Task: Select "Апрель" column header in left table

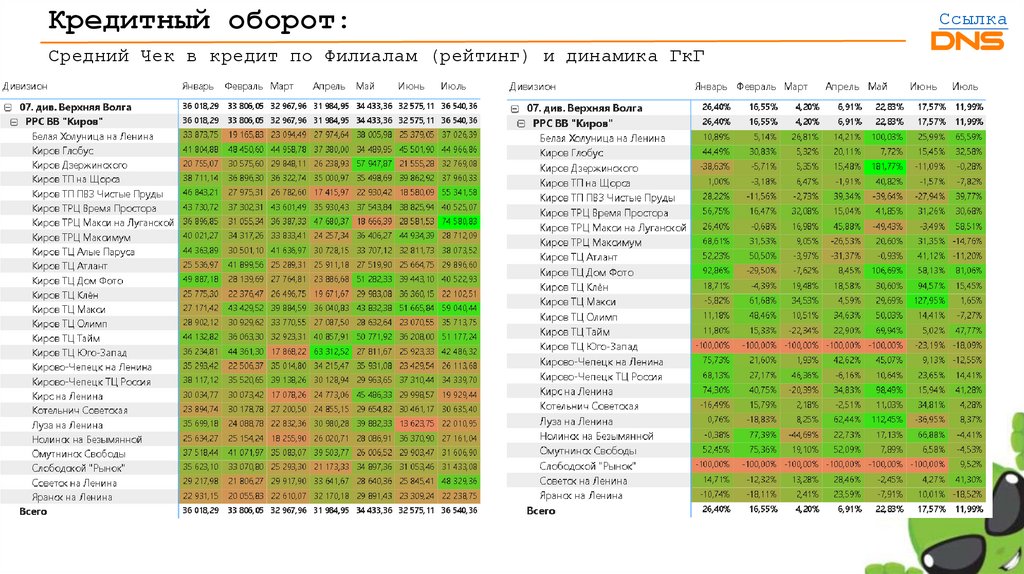Action: coord(328,86)
